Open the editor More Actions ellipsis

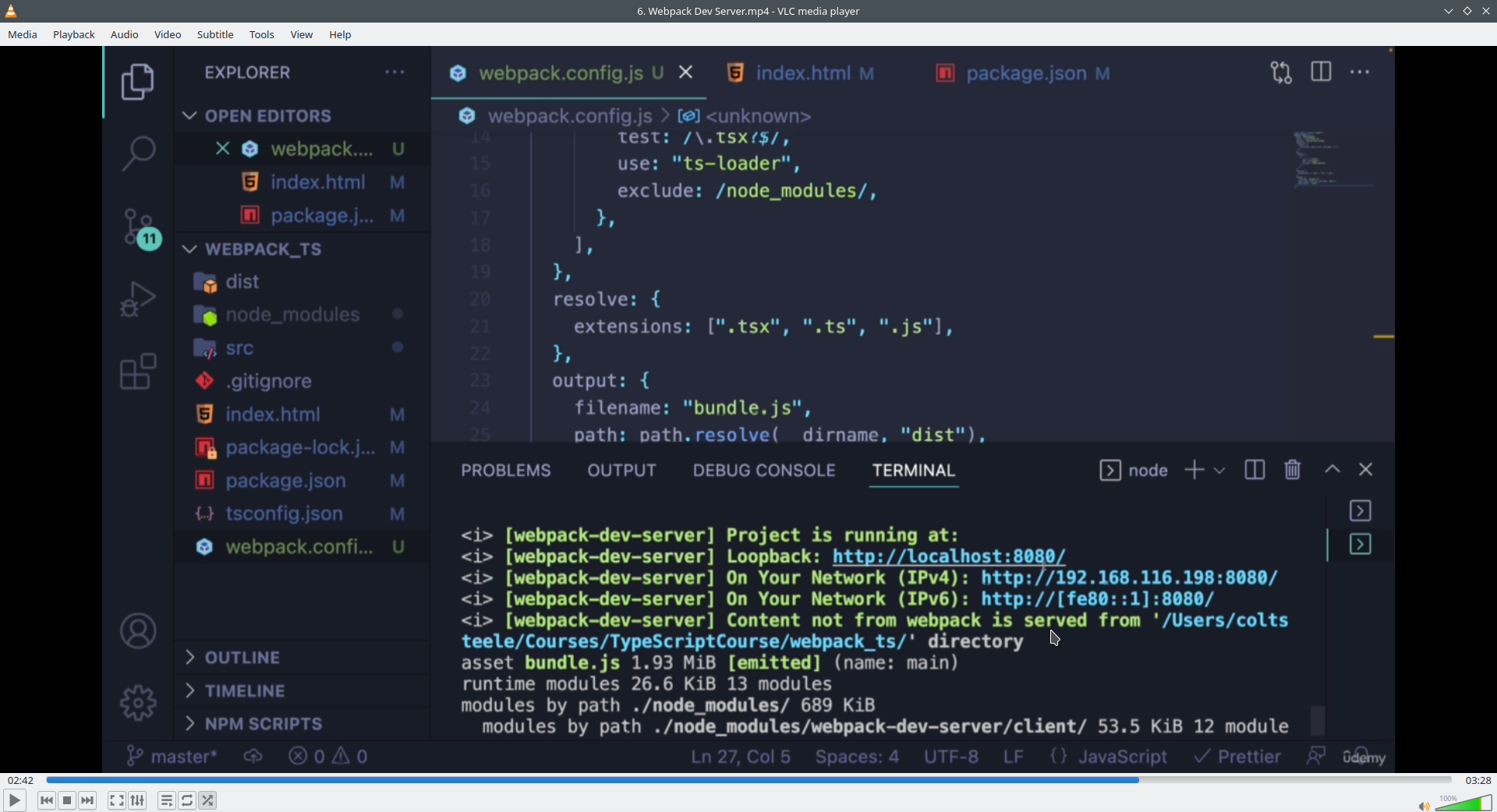click(x=1360, y=72)
